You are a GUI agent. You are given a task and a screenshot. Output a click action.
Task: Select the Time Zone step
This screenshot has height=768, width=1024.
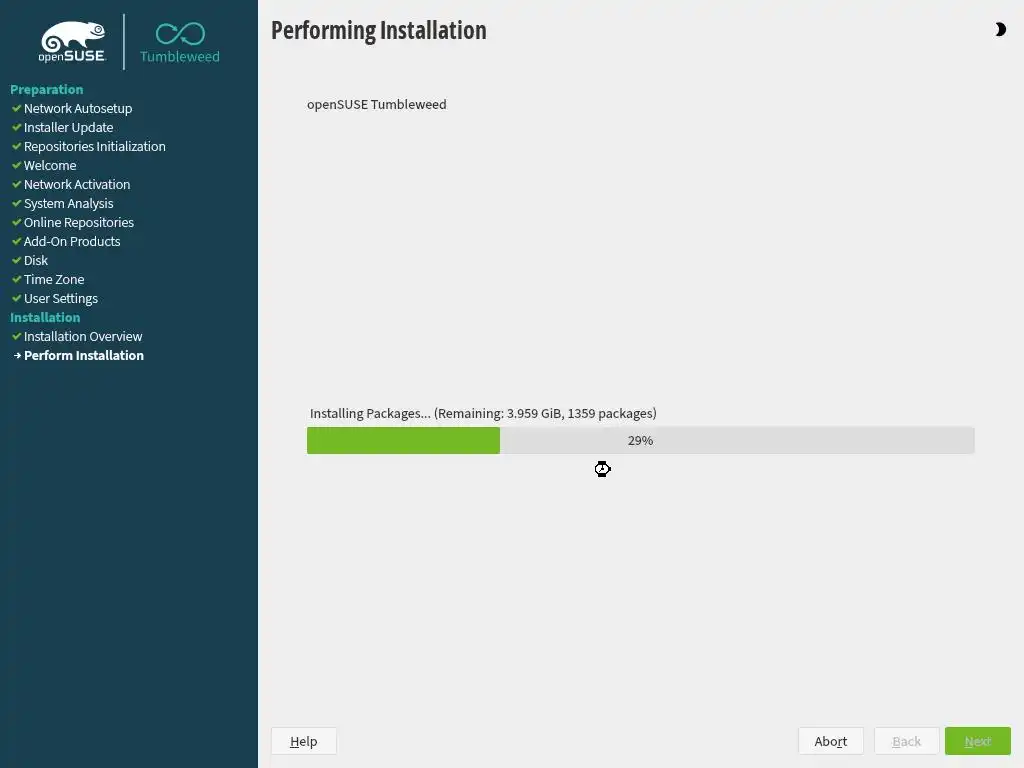click(54, 279)
